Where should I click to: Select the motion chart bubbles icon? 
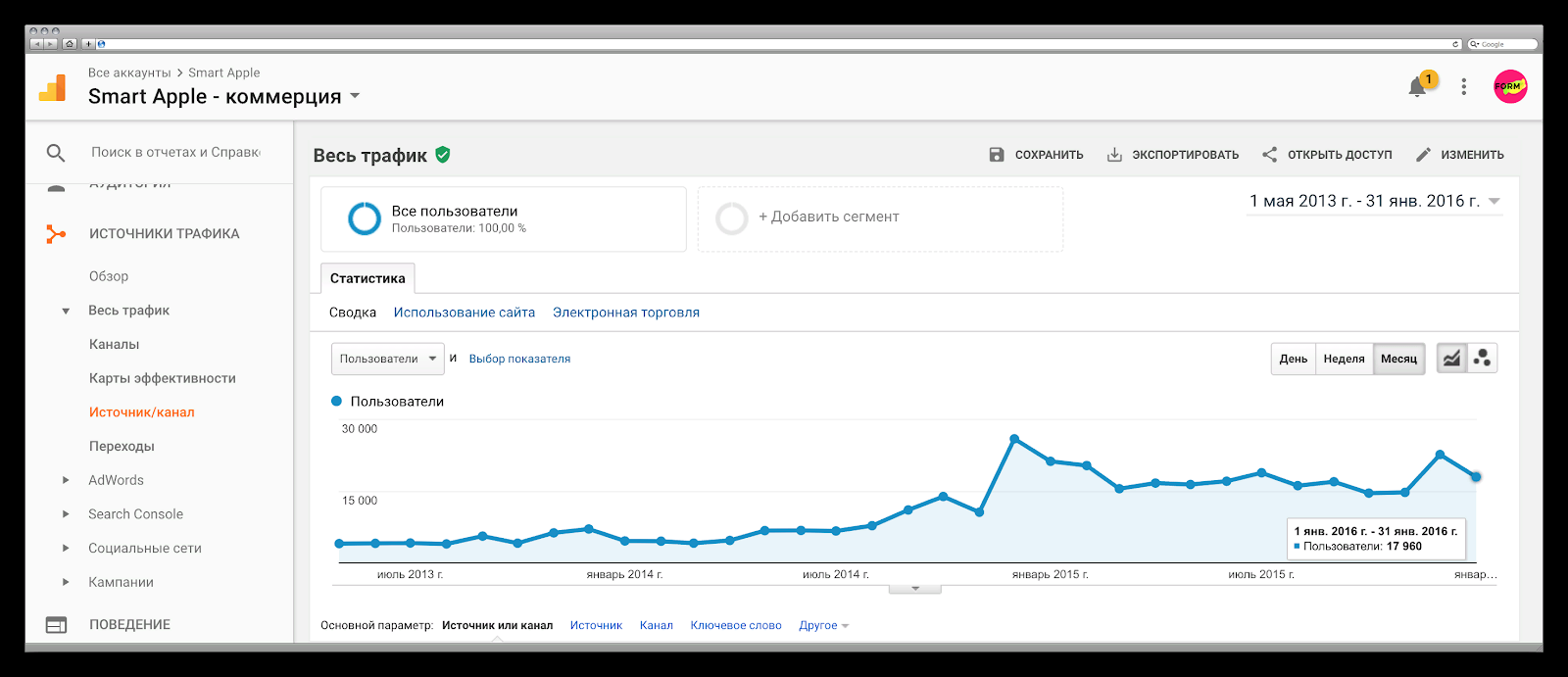(x=1482, y=359)
